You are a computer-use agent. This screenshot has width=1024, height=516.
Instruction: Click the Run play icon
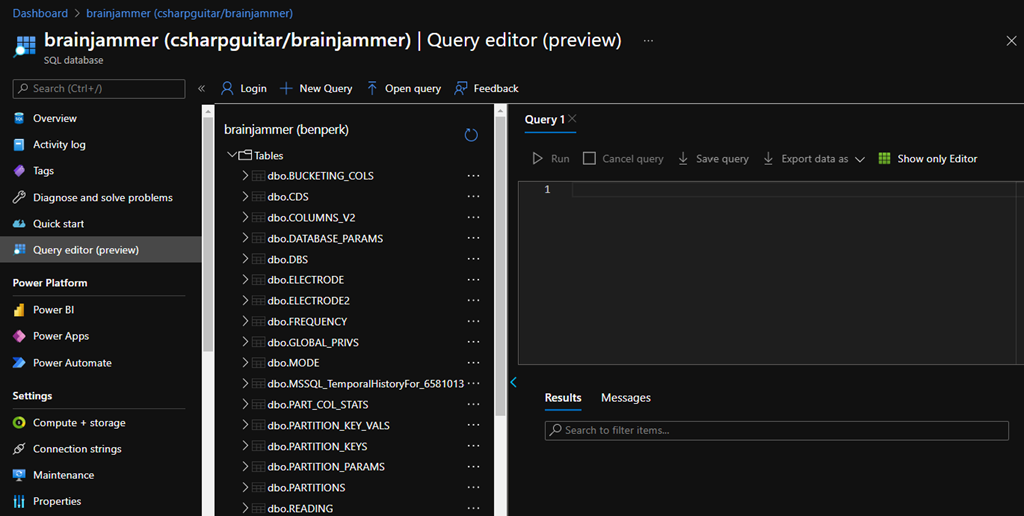point(537,159)
